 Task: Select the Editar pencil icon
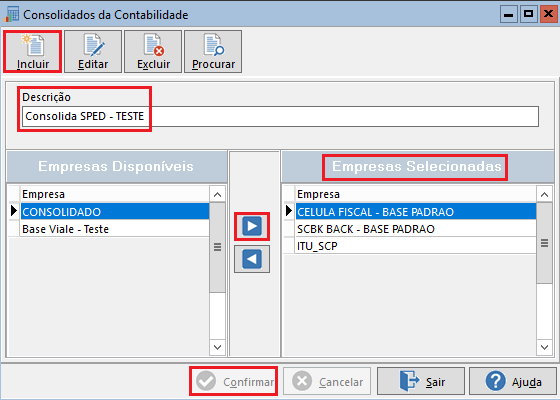93,45
